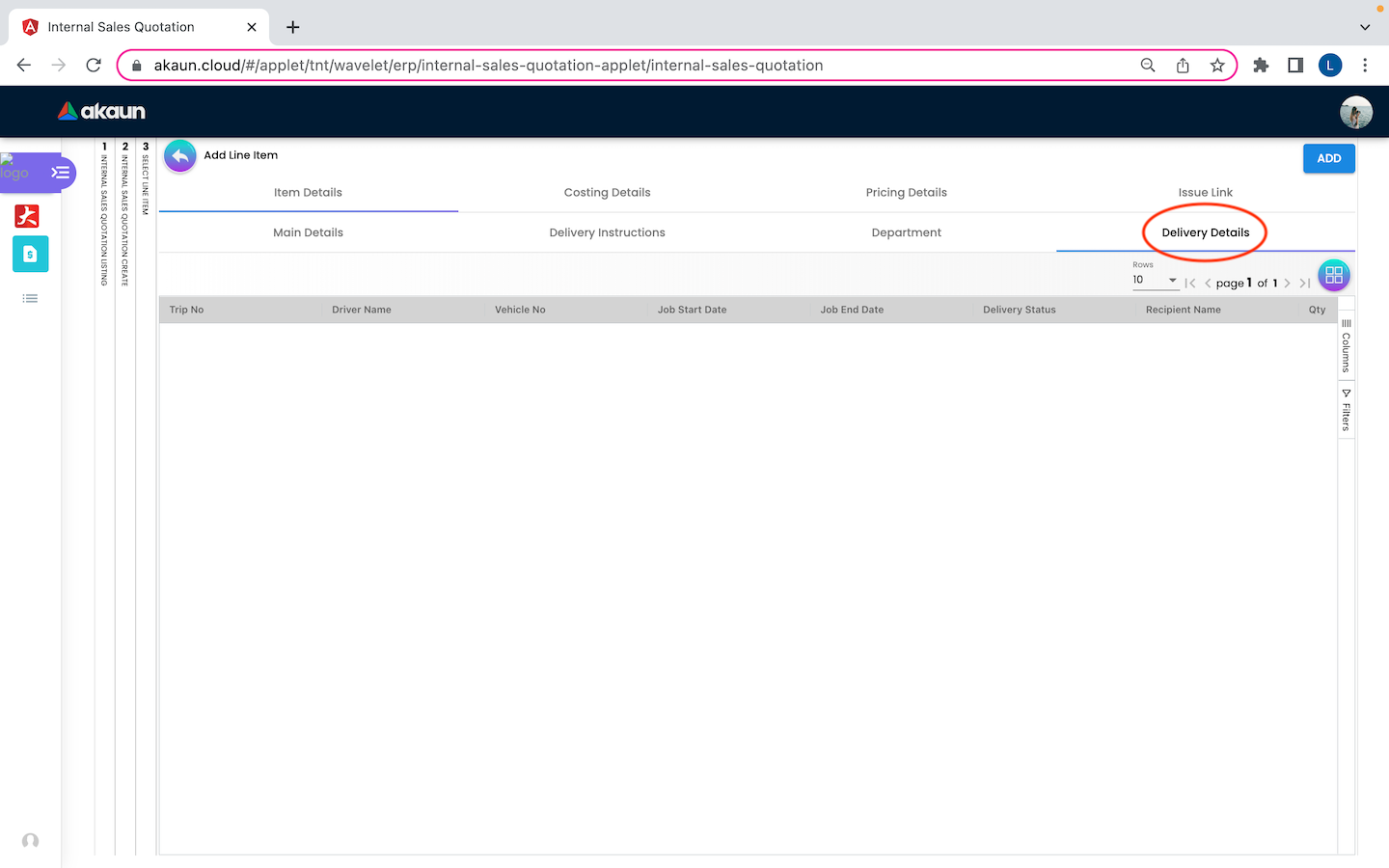This screenshot has height=868, width=1389.
Task: Sort by Vehicle No column header
Action: [520, 310]
